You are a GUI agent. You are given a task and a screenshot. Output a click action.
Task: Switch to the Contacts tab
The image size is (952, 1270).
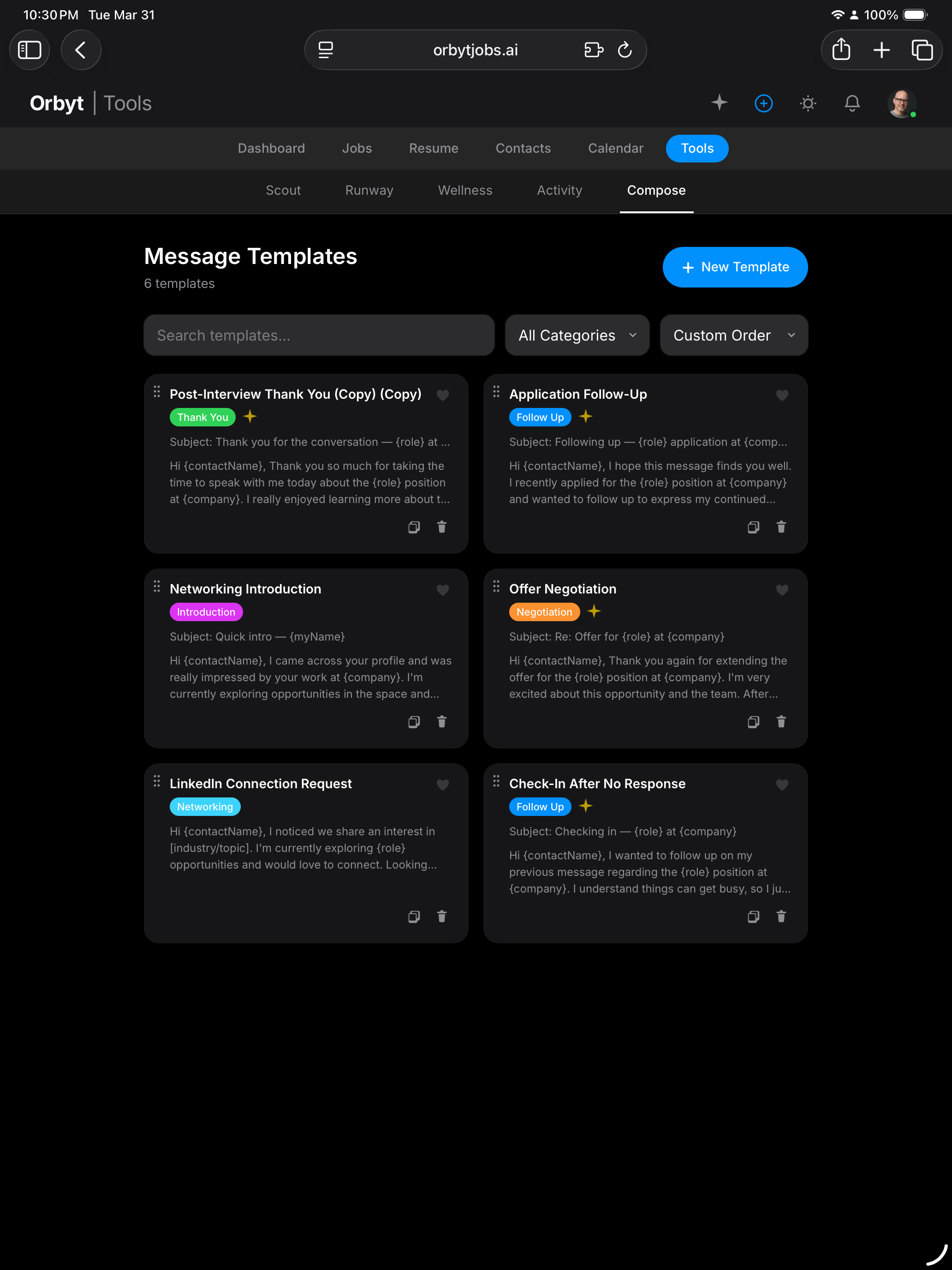[x=523, y=148]
